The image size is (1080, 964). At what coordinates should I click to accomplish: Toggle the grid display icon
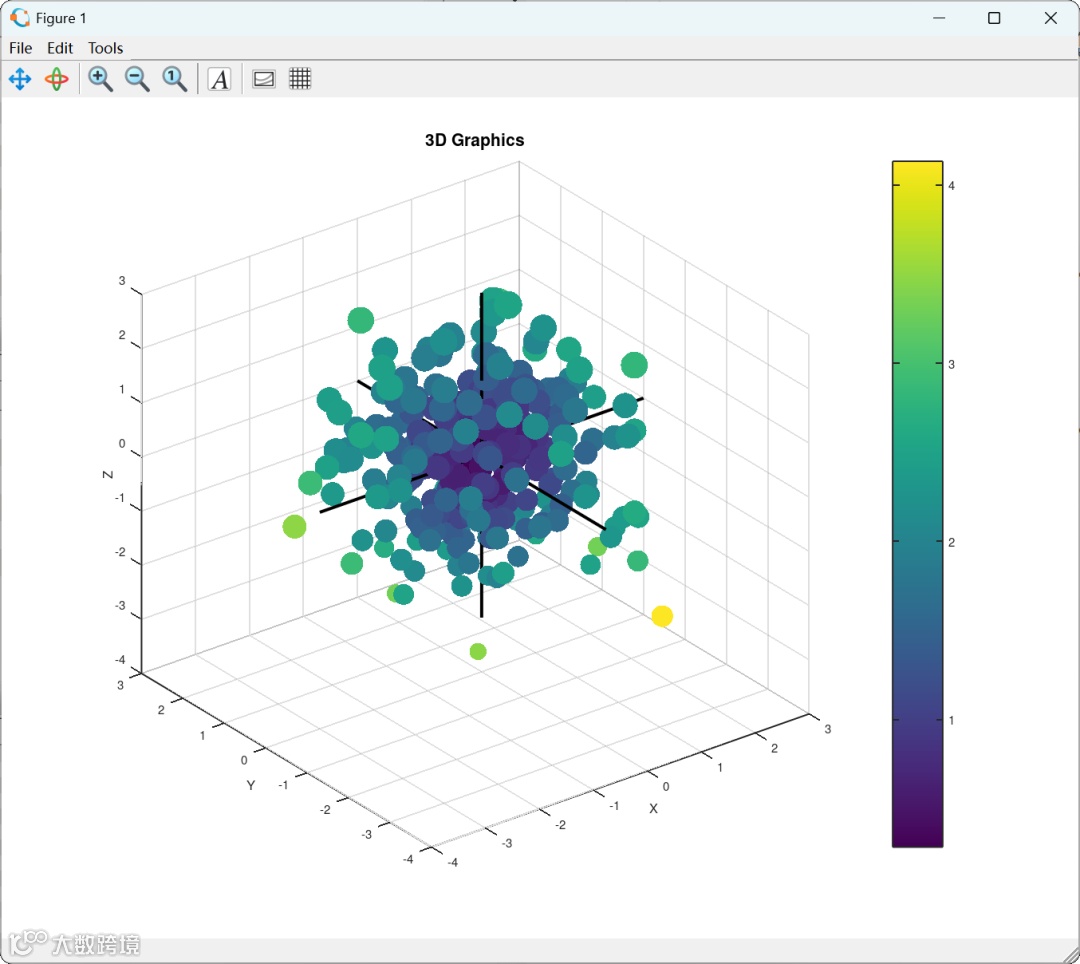pyautogui.click(x=300, y=79)
